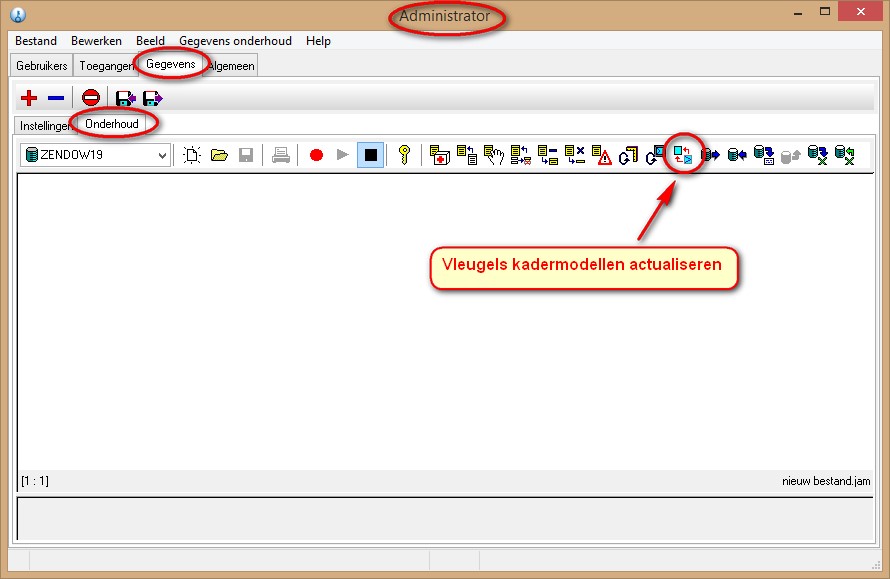Click the refresh arrow with blue screen icon
890x579 pixels.
(x=655, y=154)
